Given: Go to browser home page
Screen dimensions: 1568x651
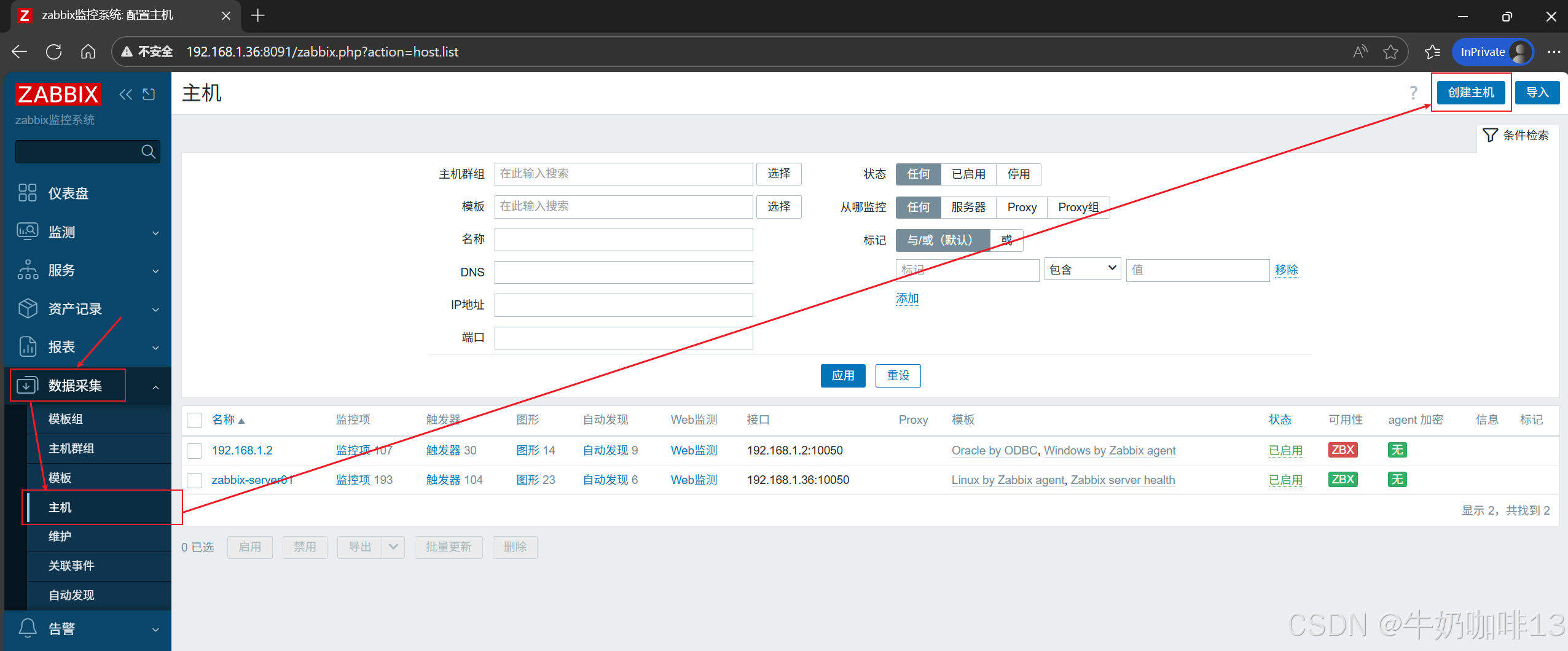Looking at the screenshot, I should (88, 52).
